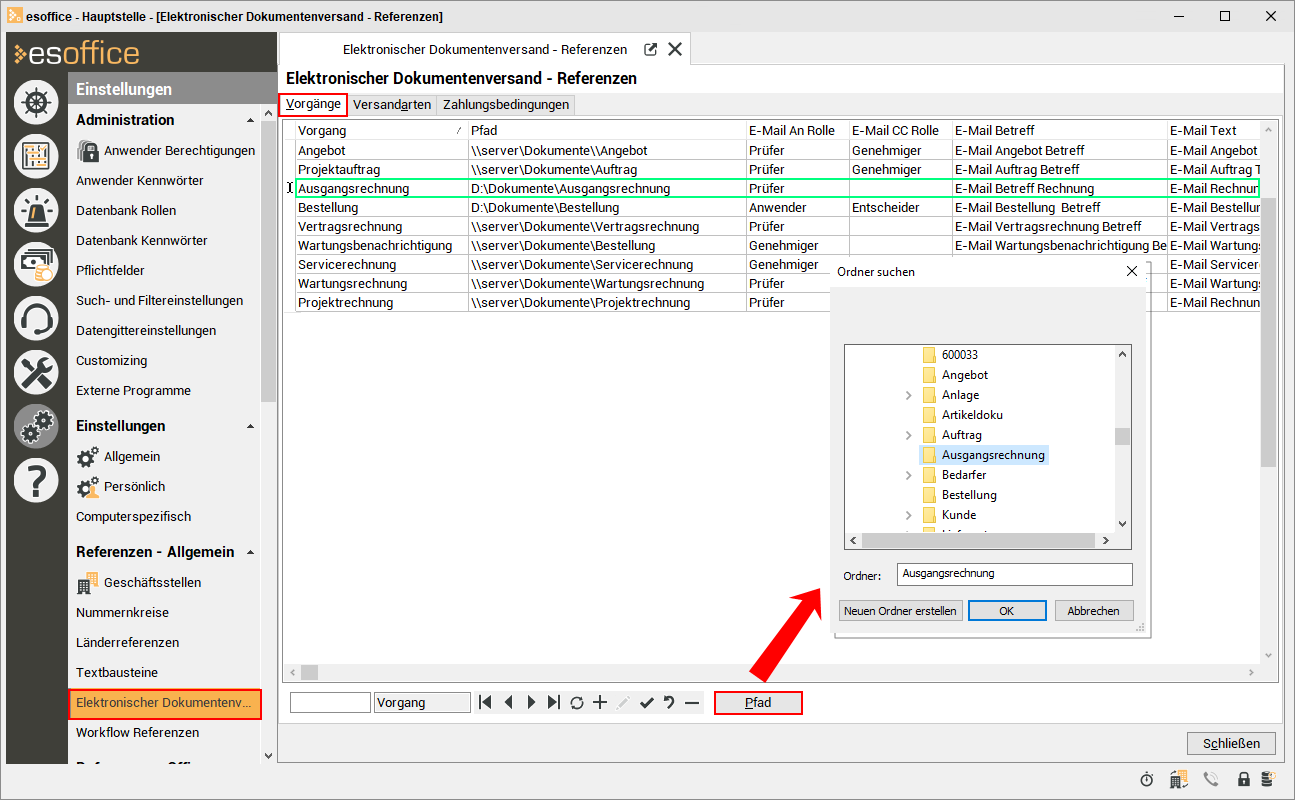This screenshot has width=1295, height=811.
Task: Open the headset service sidebar icon
Action: coord(36,319)
